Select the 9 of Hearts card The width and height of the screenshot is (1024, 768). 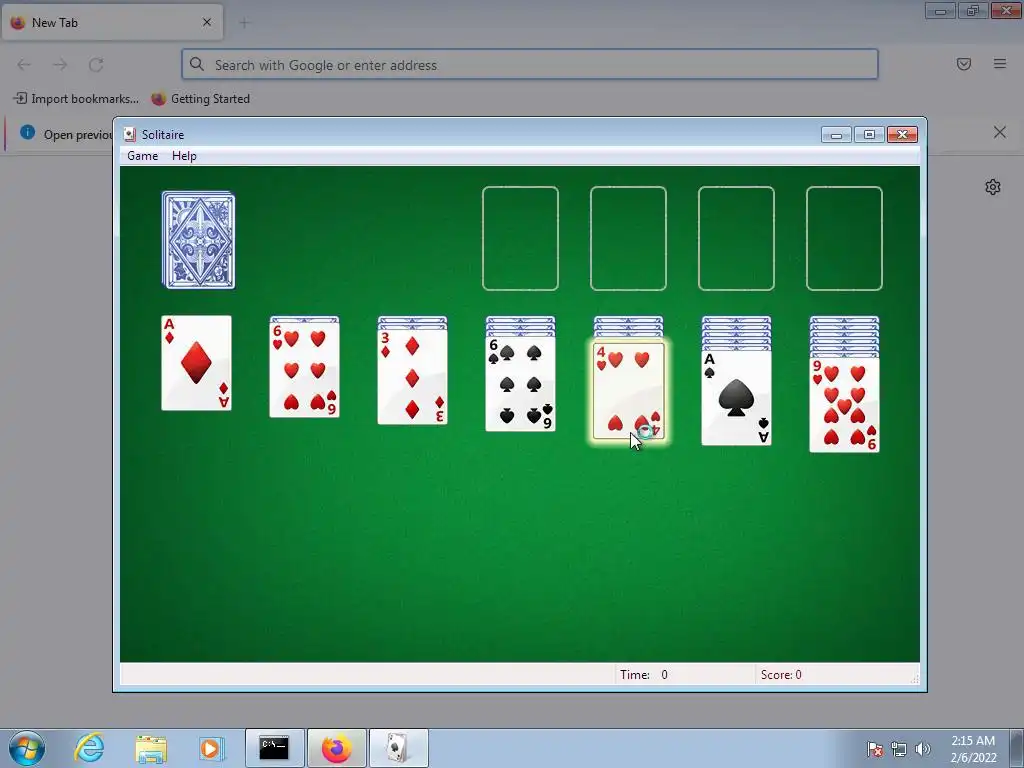coord(844,404)
